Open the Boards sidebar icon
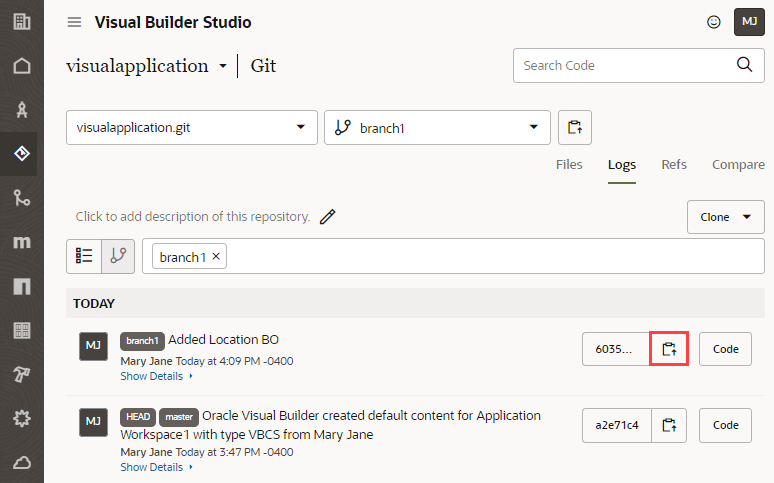The image size is (774, 483). tap(22, 330)
